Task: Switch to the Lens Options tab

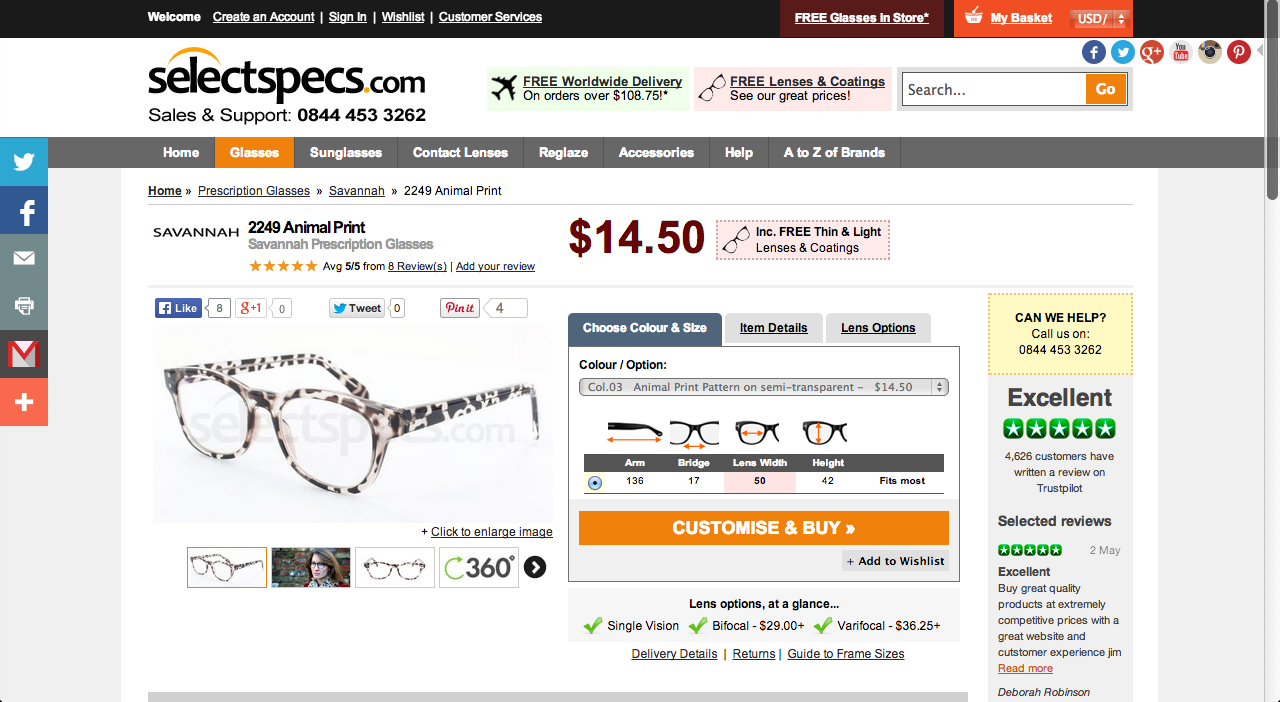Action: [x=878, y=328]
